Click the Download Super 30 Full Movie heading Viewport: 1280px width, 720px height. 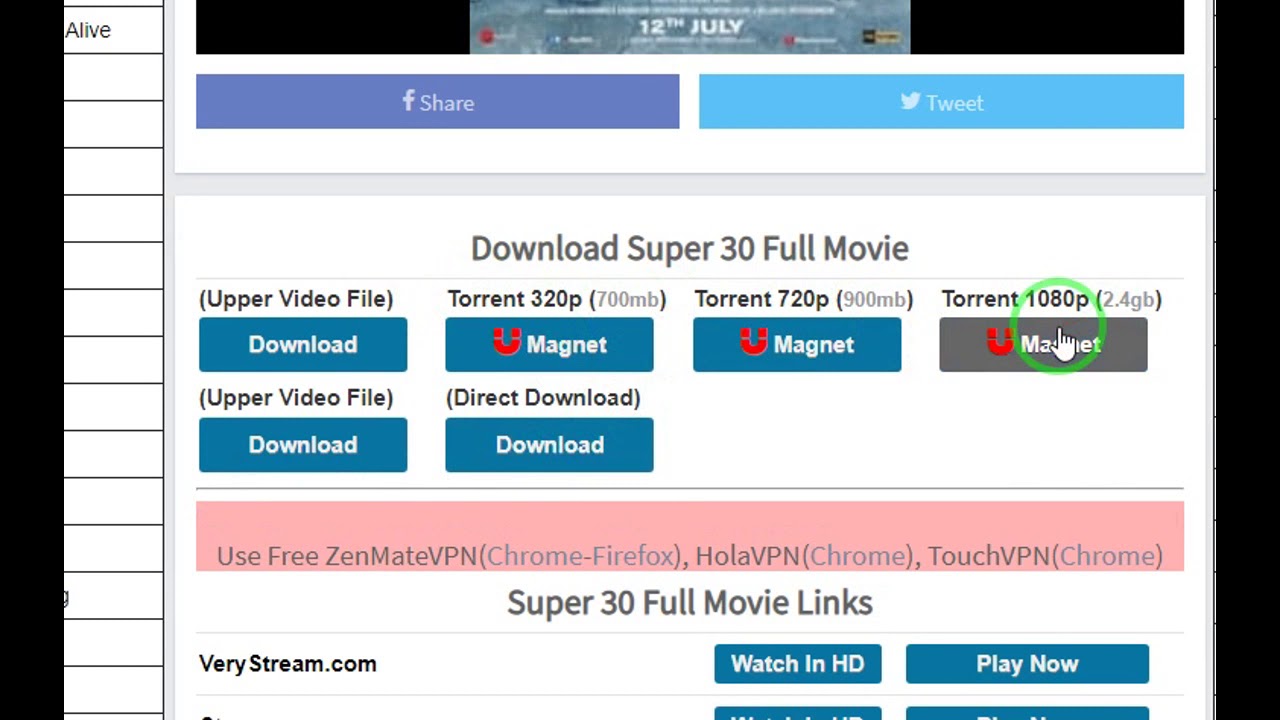(690, 248)
